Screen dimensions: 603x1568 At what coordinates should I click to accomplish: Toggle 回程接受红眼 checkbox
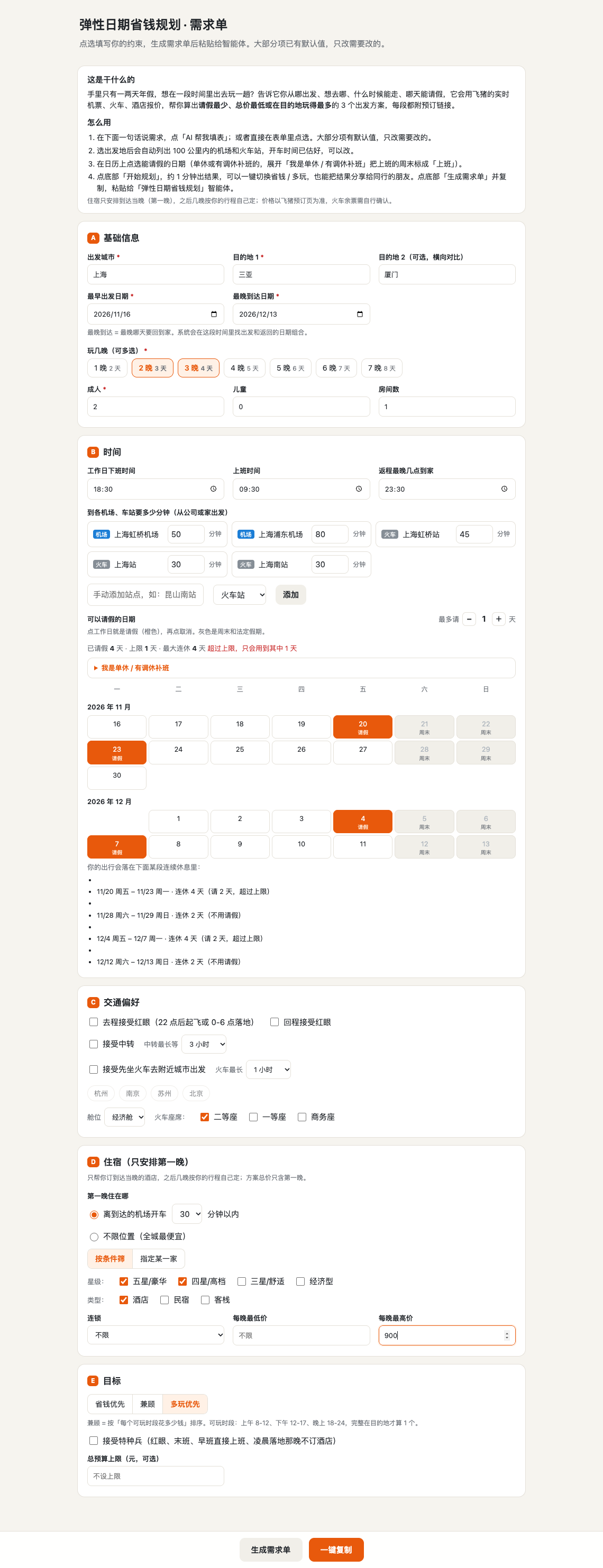275,1022
